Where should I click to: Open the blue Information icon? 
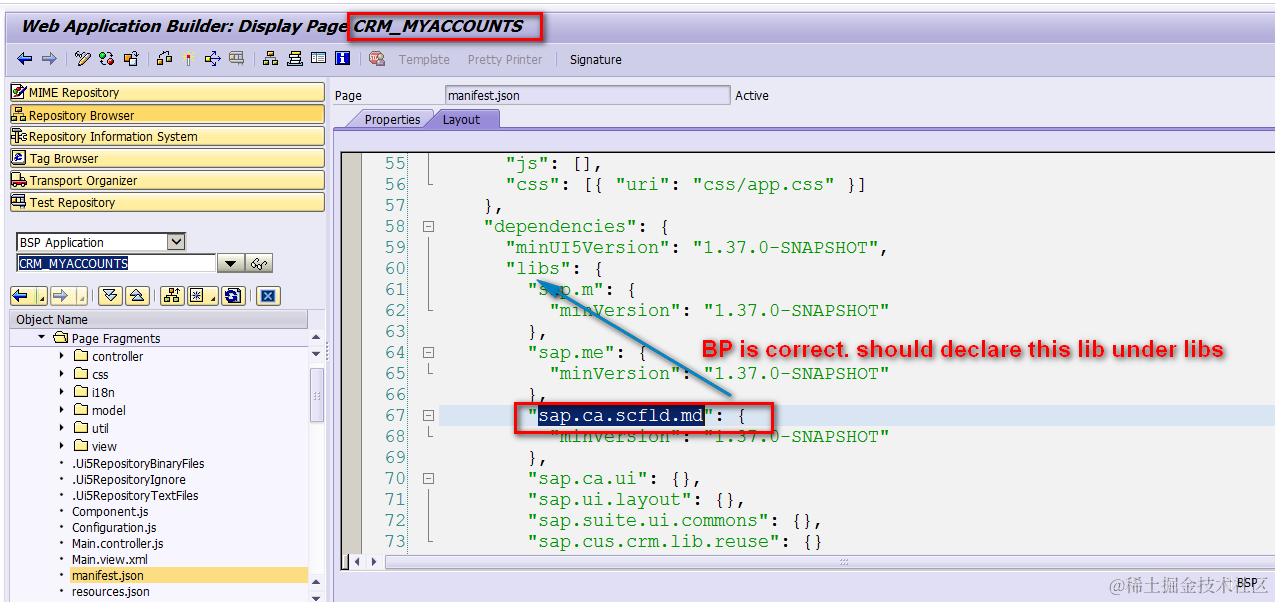point(342,59)
